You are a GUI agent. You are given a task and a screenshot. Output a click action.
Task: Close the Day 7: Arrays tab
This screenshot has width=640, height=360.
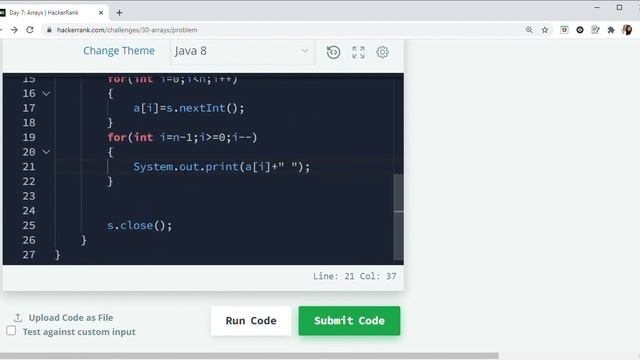tap(101, 13)
